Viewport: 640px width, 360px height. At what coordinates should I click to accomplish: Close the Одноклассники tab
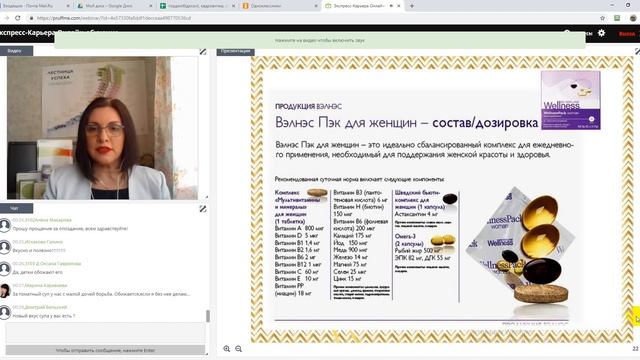tap(316, 6)
